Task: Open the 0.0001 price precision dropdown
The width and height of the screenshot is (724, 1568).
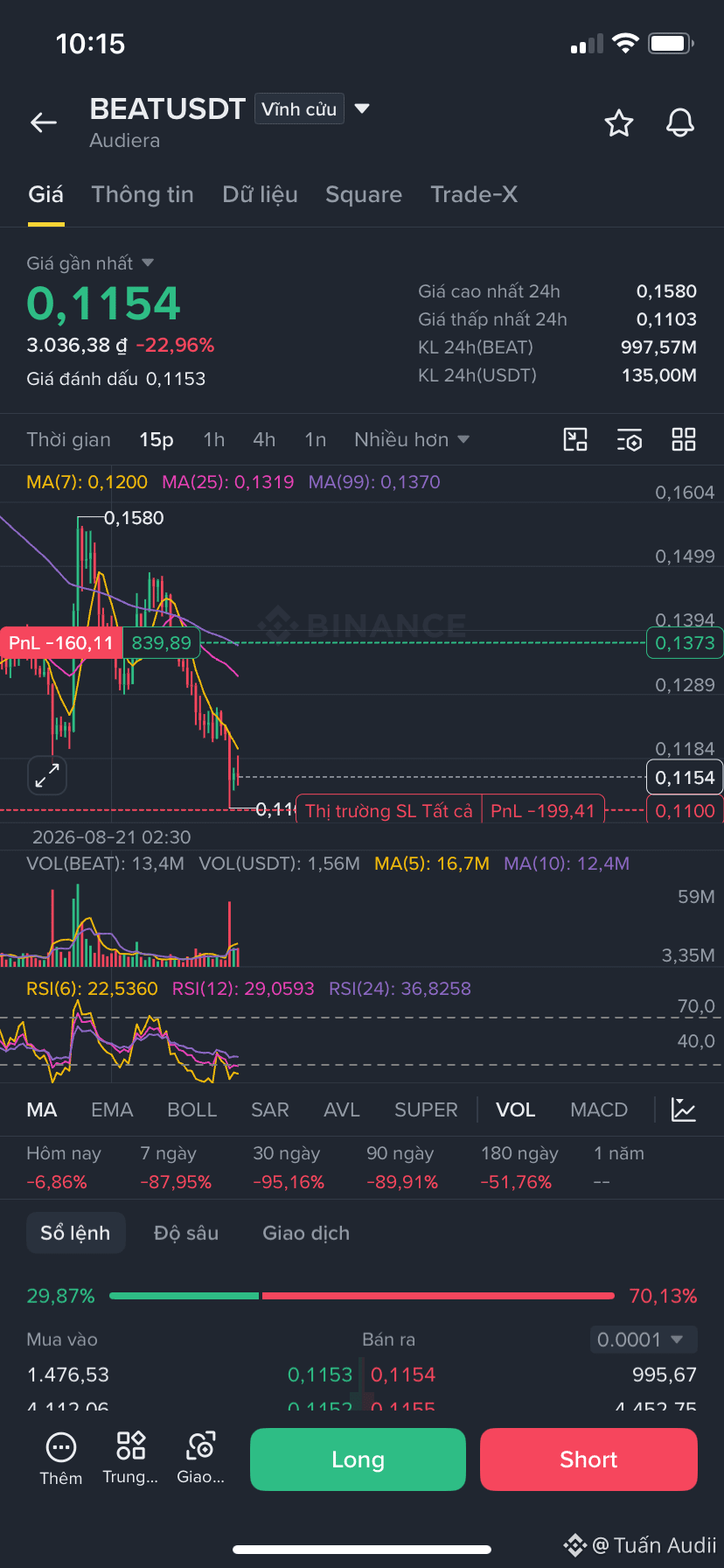Action: pyautogui.click(x=643, y=1340)
